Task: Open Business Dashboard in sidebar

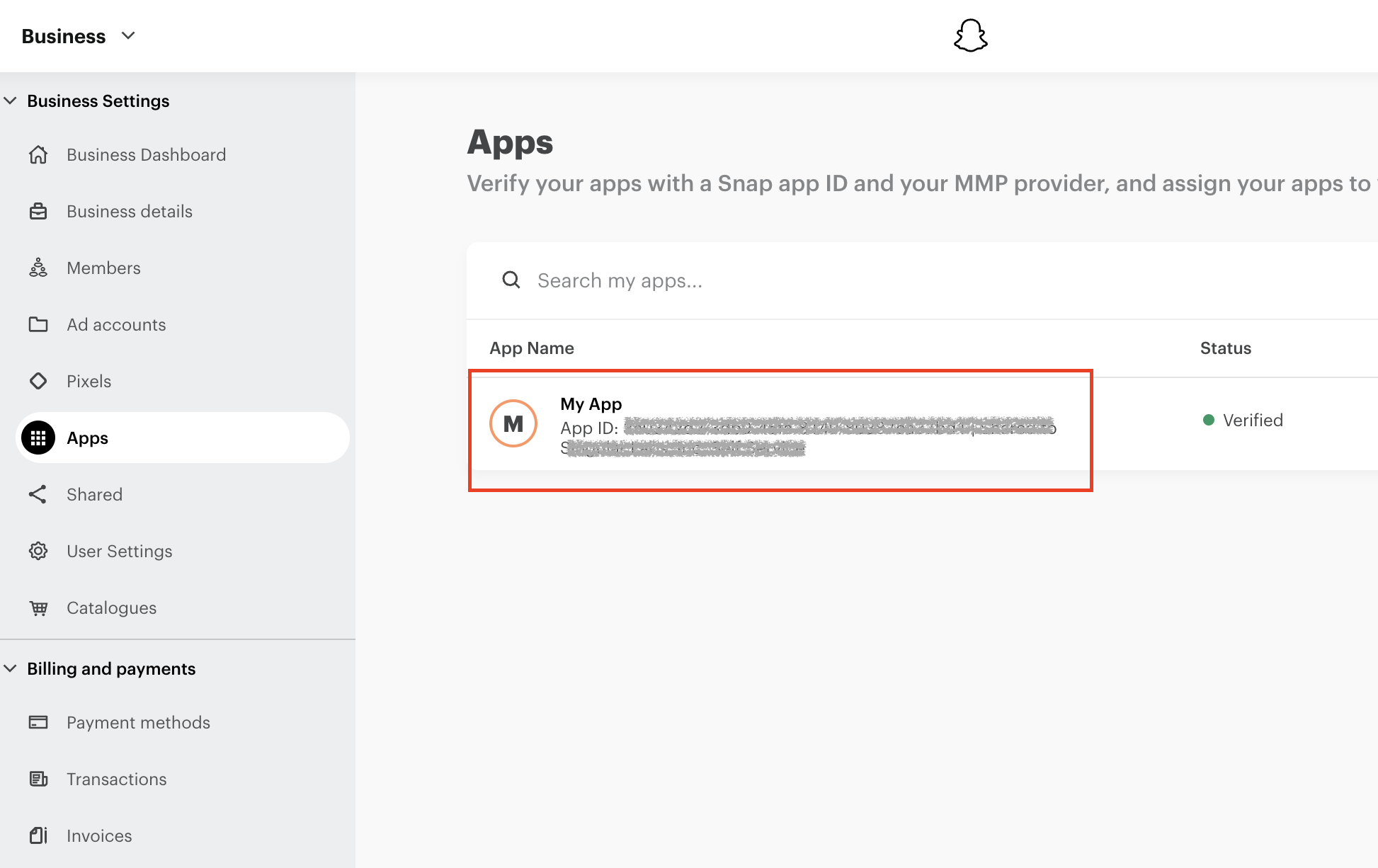Action: coord(147,154)
